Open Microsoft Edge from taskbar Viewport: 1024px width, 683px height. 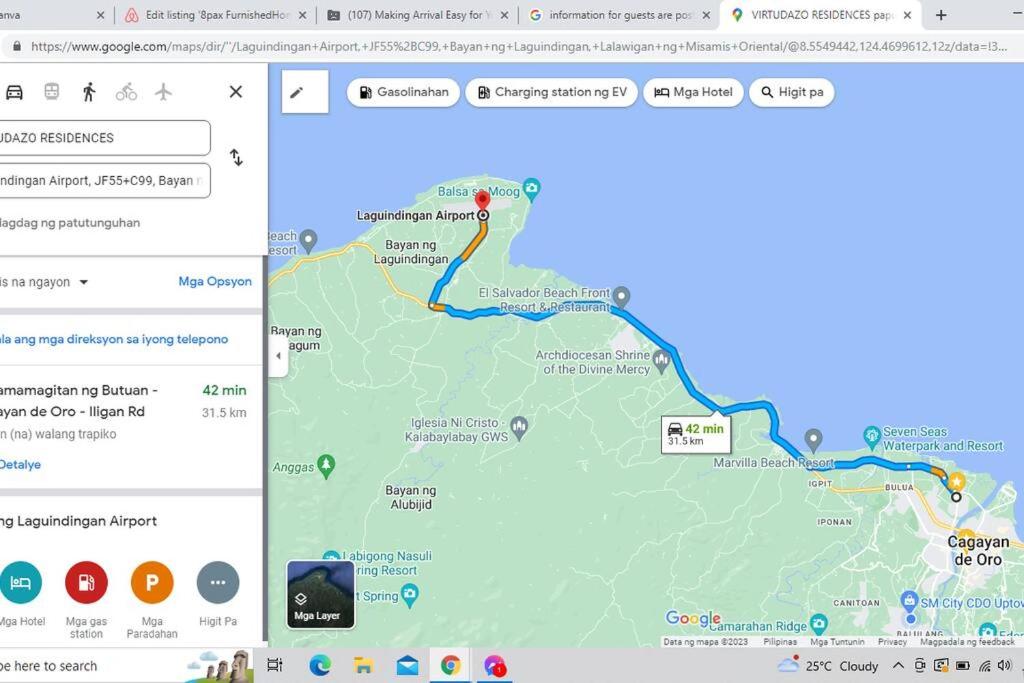coord(319,665)
